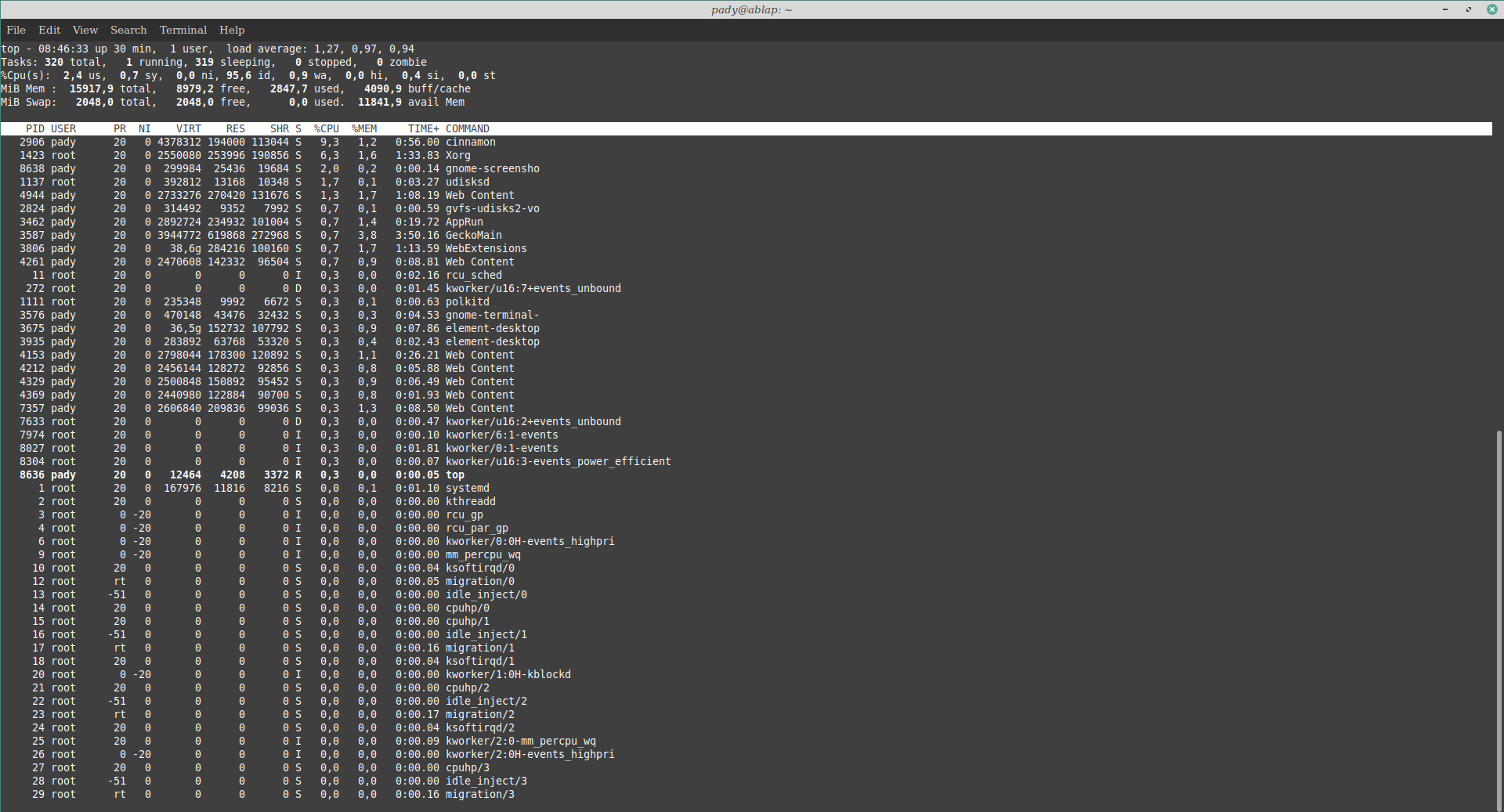This screenshot has width=1504, height=812.
Task: Click the gnome-screensho process name
Action: (x=493, y=168)
